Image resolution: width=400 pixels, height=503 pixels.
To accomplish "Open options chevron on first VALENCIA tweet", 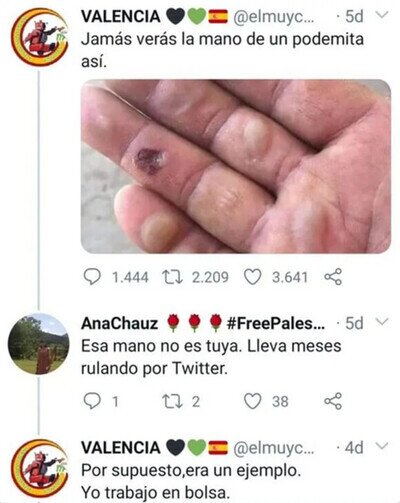I will [382, 15].
